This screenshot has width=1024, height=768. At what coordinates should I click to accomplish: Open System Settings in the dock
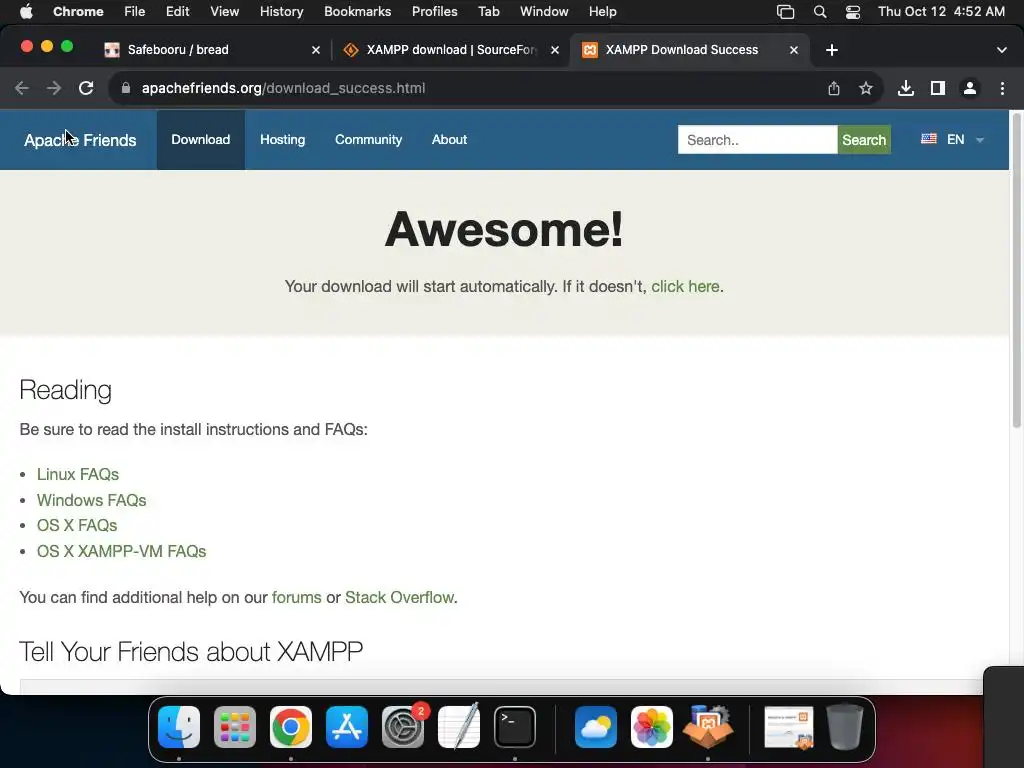(403, 727)
